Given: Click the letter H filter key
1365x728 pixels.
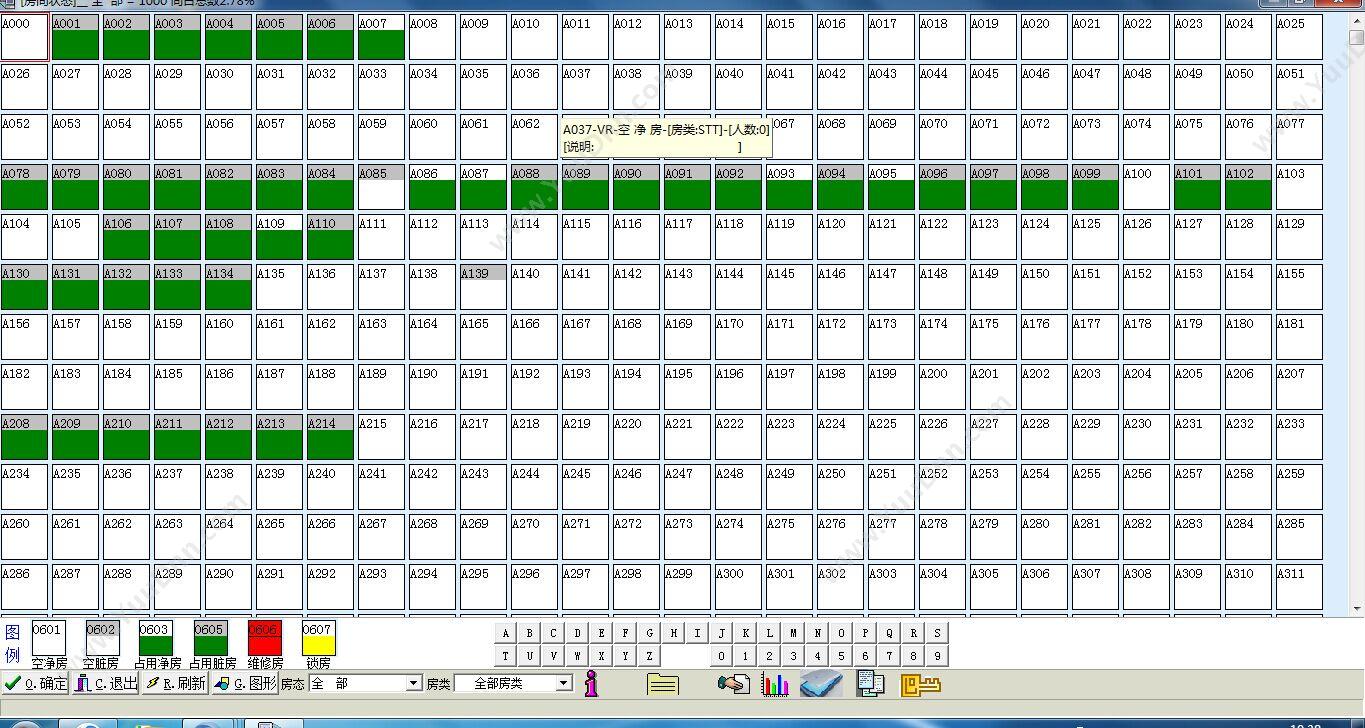Looking at the screenshot, I should click(x=674, y=633).
